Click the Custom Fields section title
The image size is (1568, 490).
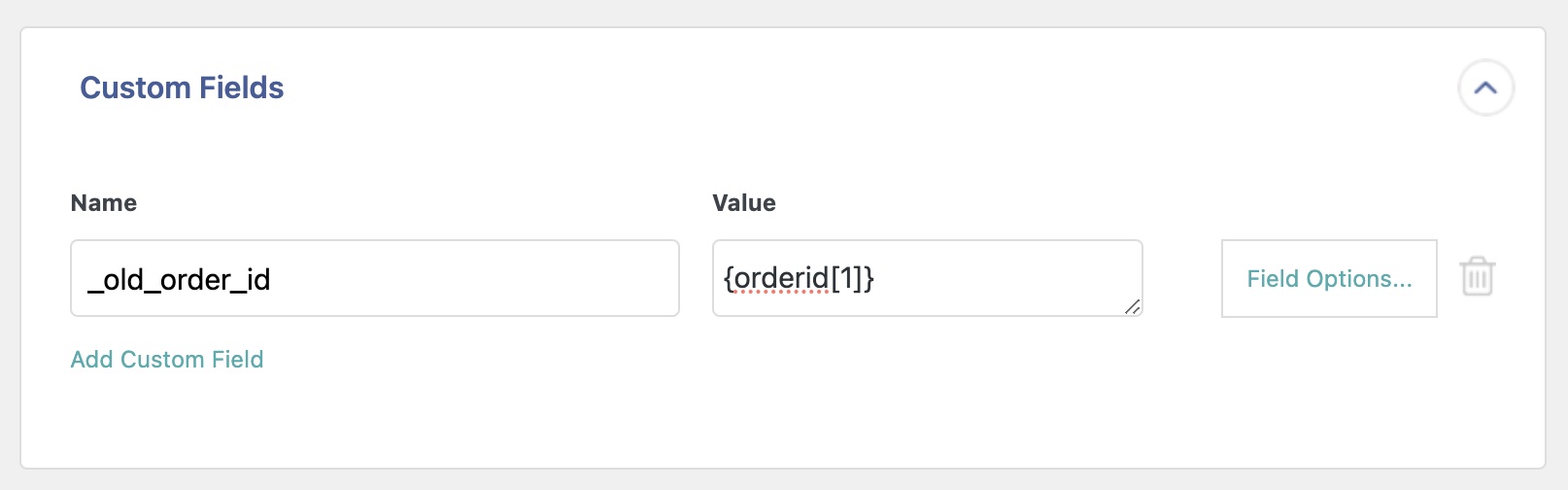182,87
